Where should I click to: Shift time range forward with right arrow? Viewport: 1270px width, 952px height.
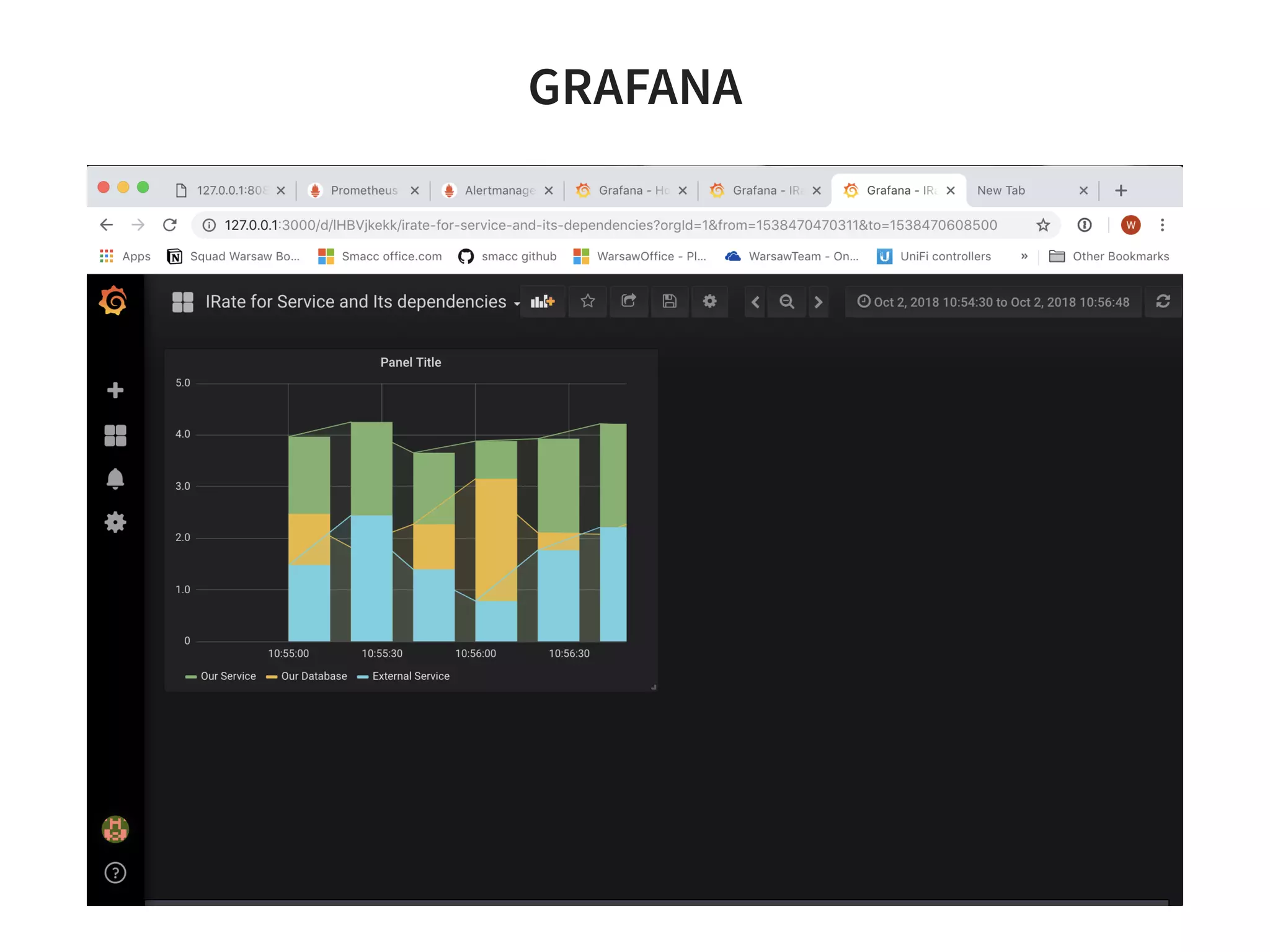[x=819, y=302]
